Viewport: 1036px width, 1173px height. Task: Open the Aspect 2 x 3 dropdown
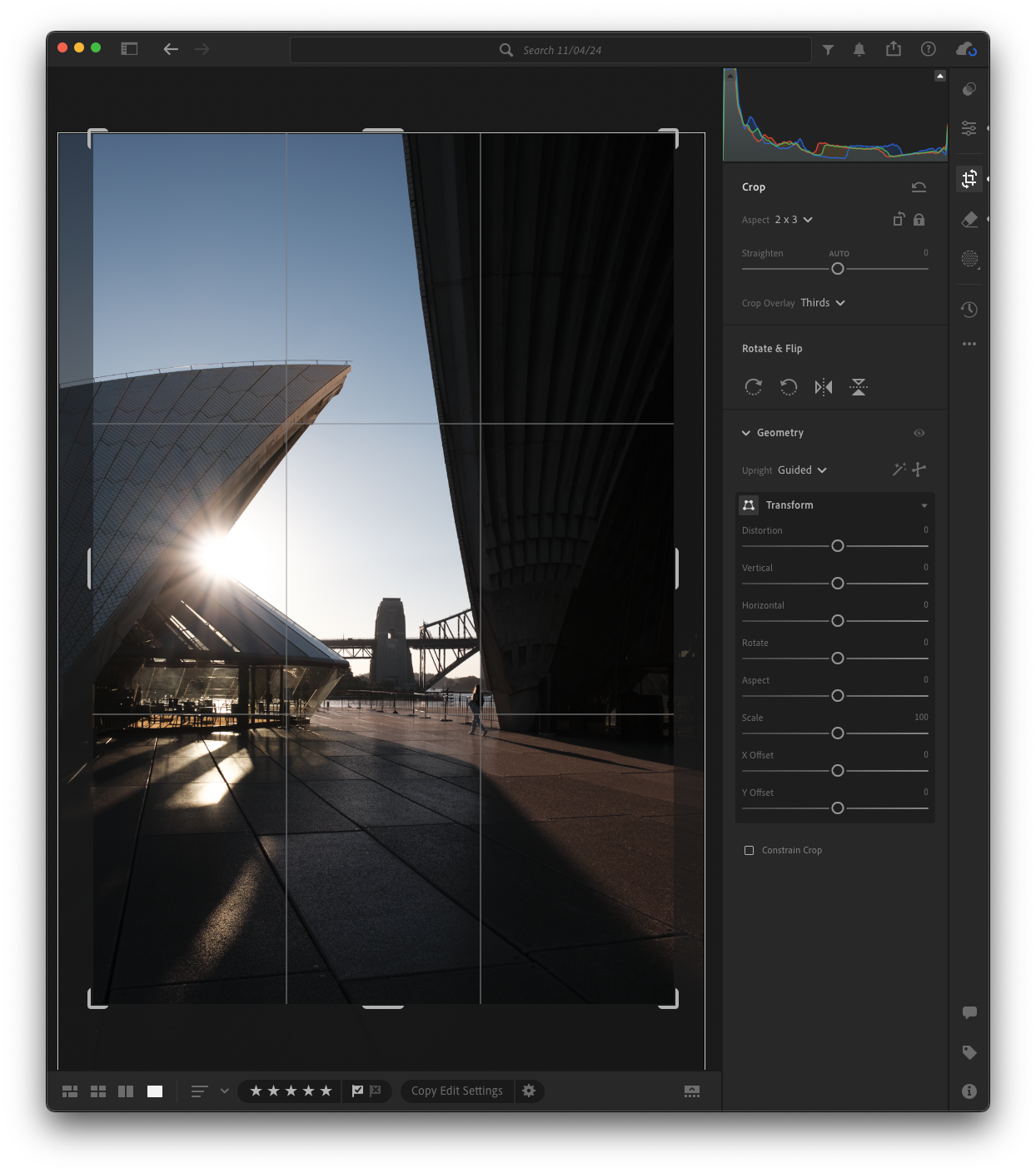pos(793,220)
